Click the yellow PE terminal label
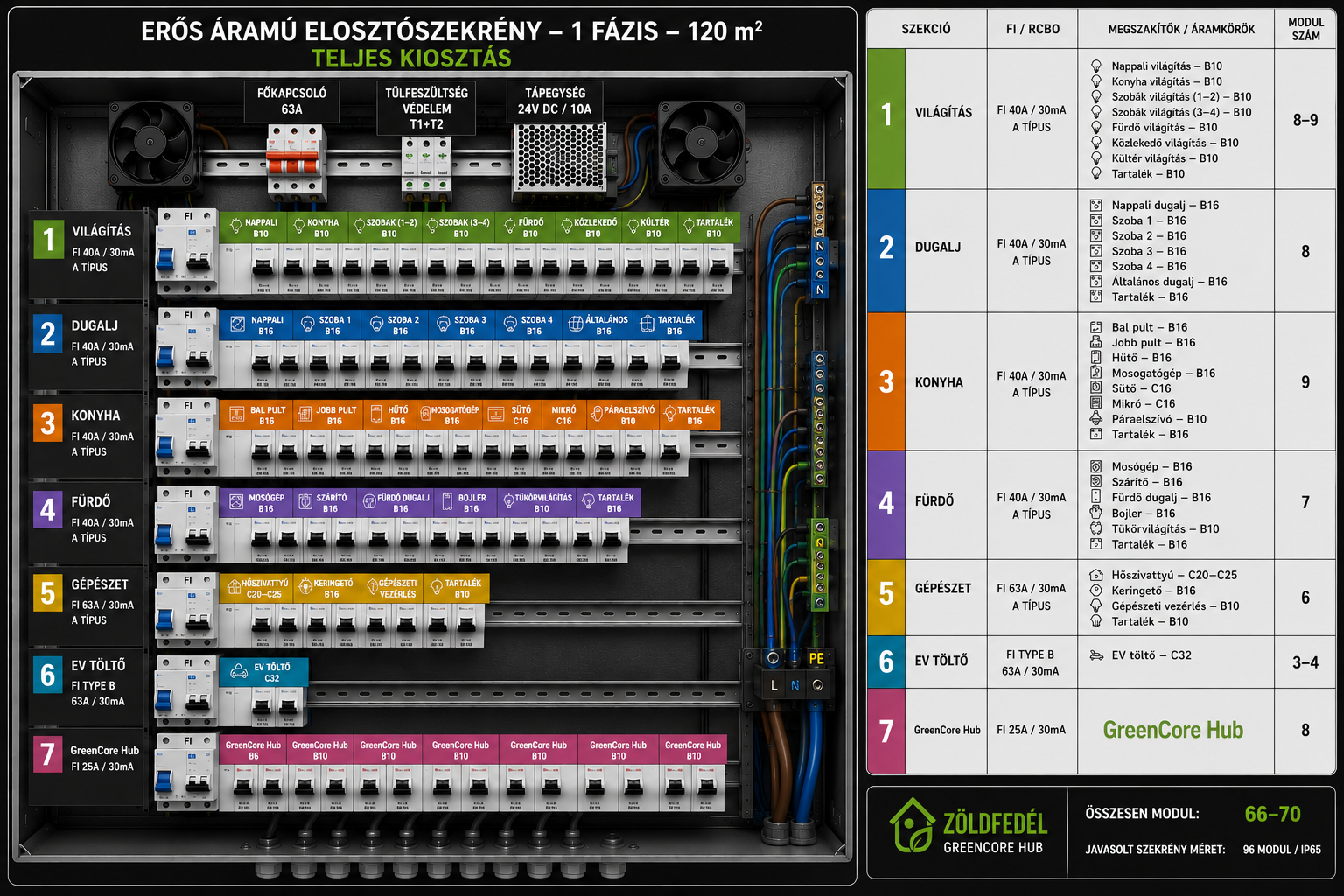The image size is (1344, 896). pyautogui.click(x=816, y=659)
